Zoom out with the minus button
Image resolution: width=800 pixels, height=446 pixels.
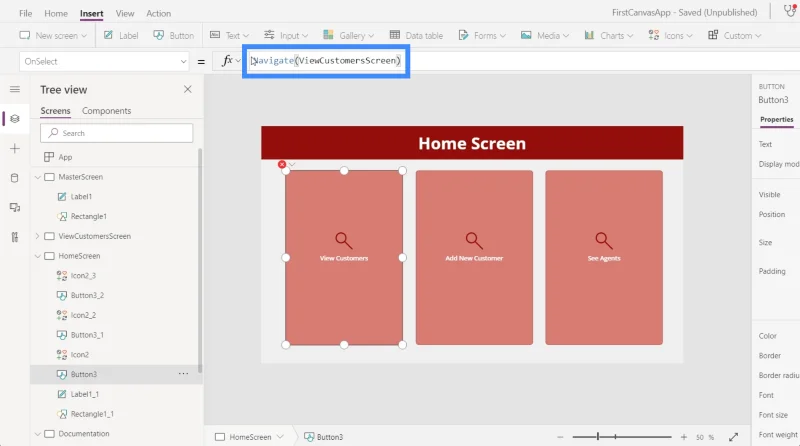pyautogui.click(x=560, y=437)
